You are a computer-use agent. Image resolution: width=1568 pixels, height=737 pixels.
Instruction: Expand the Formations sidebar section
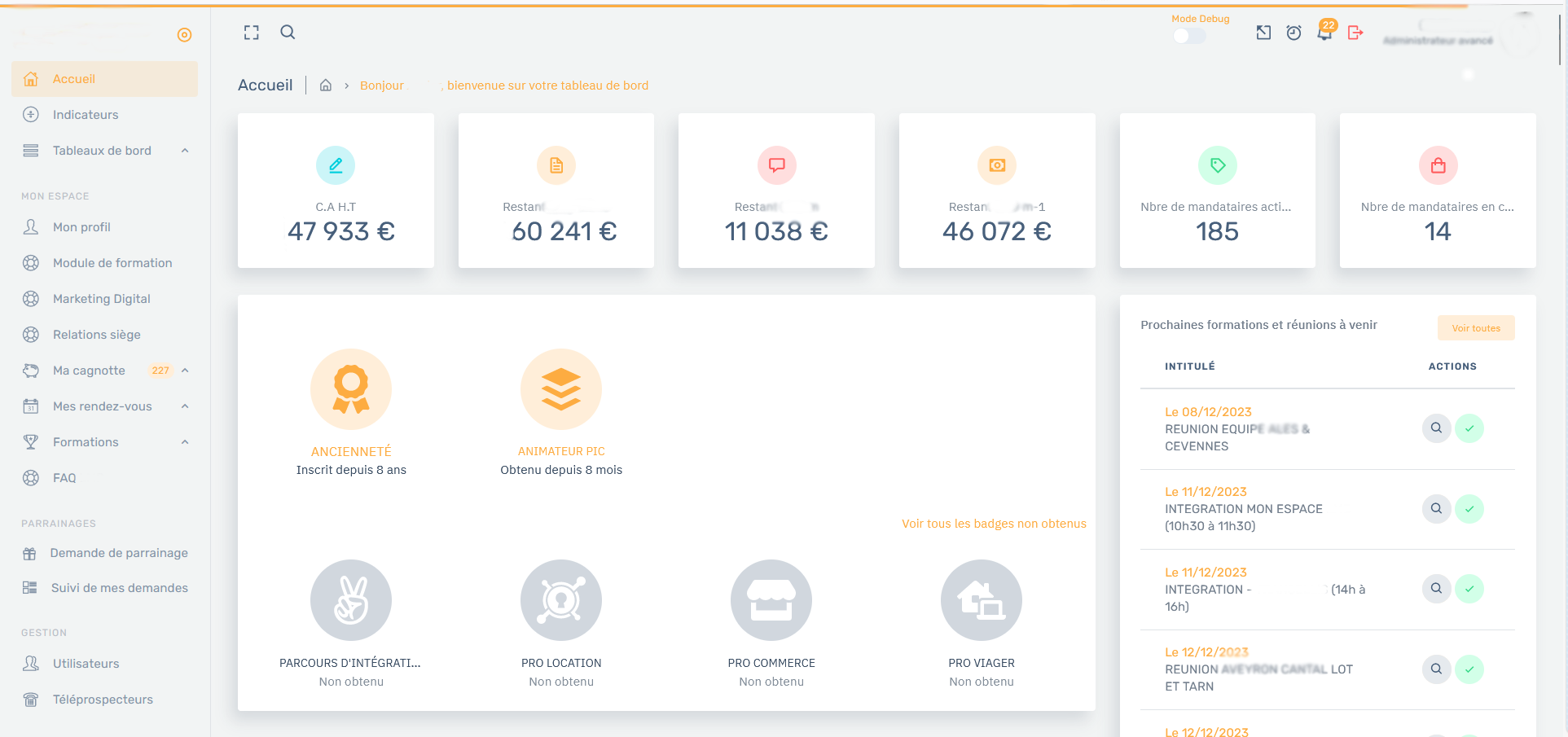pyautogui.click(x=185, y=442)
